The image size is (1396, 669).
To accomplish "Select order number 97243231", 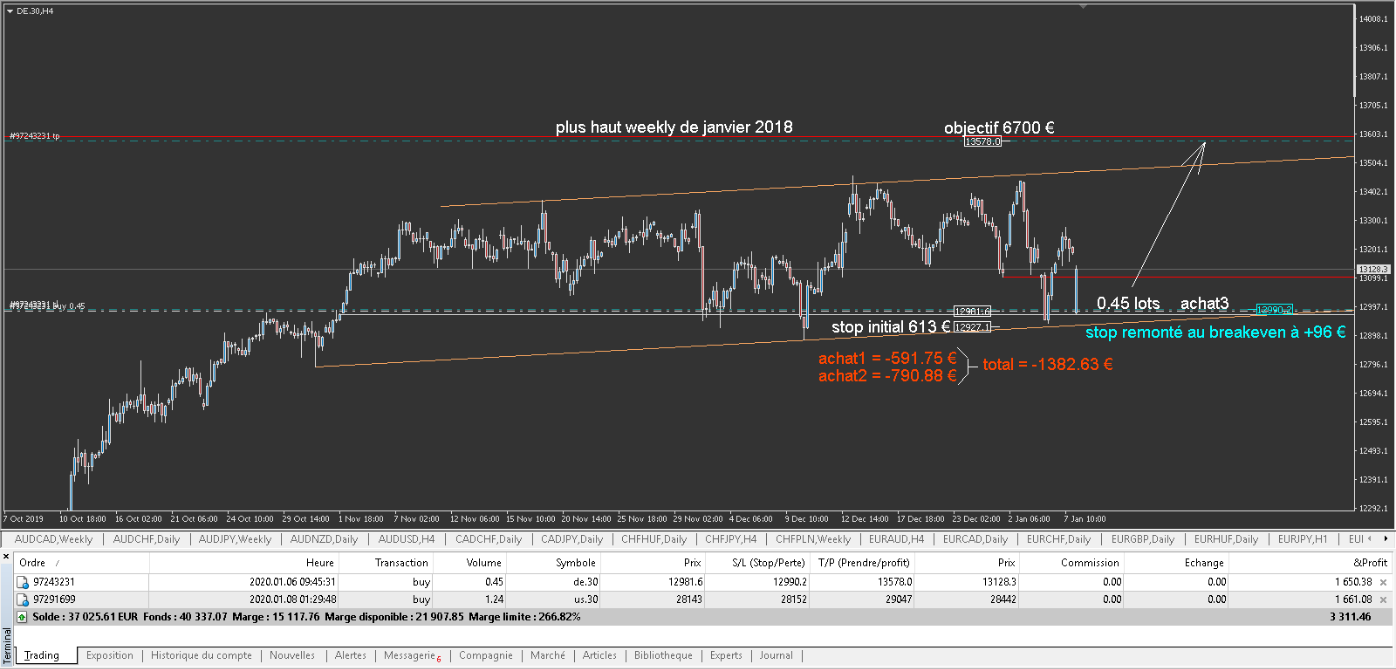I will [54, 581].
